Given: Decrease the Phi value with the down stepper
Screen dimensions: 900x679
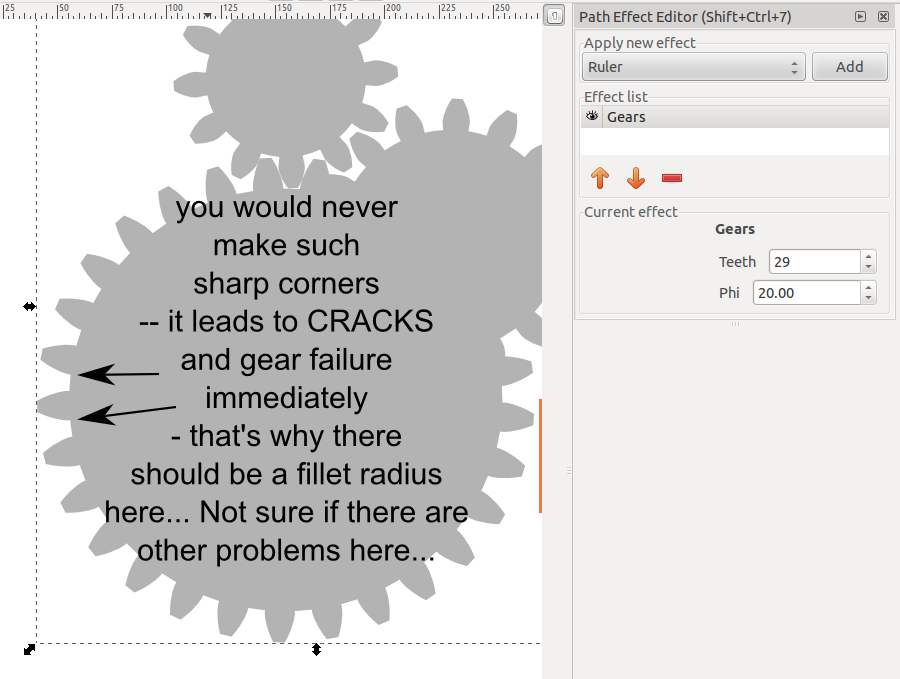Looking at the screenshot, I should (x=868, y=298).
